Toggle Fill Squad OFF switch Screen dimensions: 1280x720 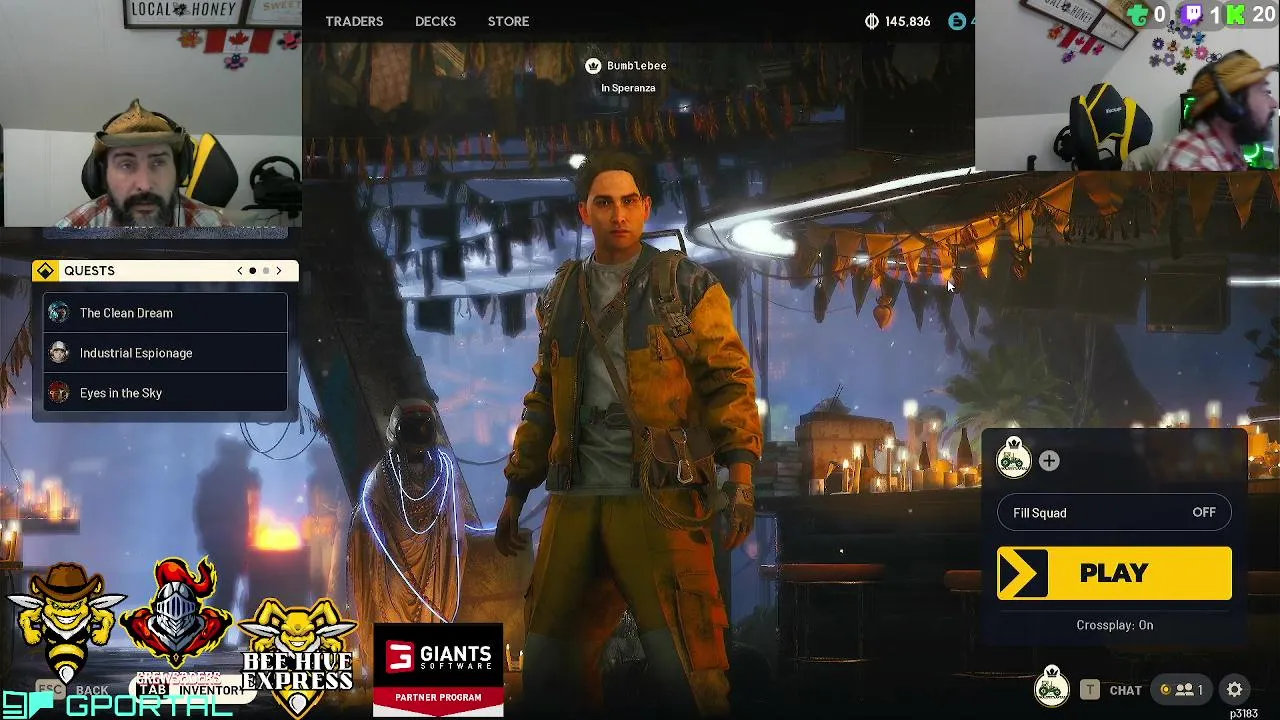1114,513
